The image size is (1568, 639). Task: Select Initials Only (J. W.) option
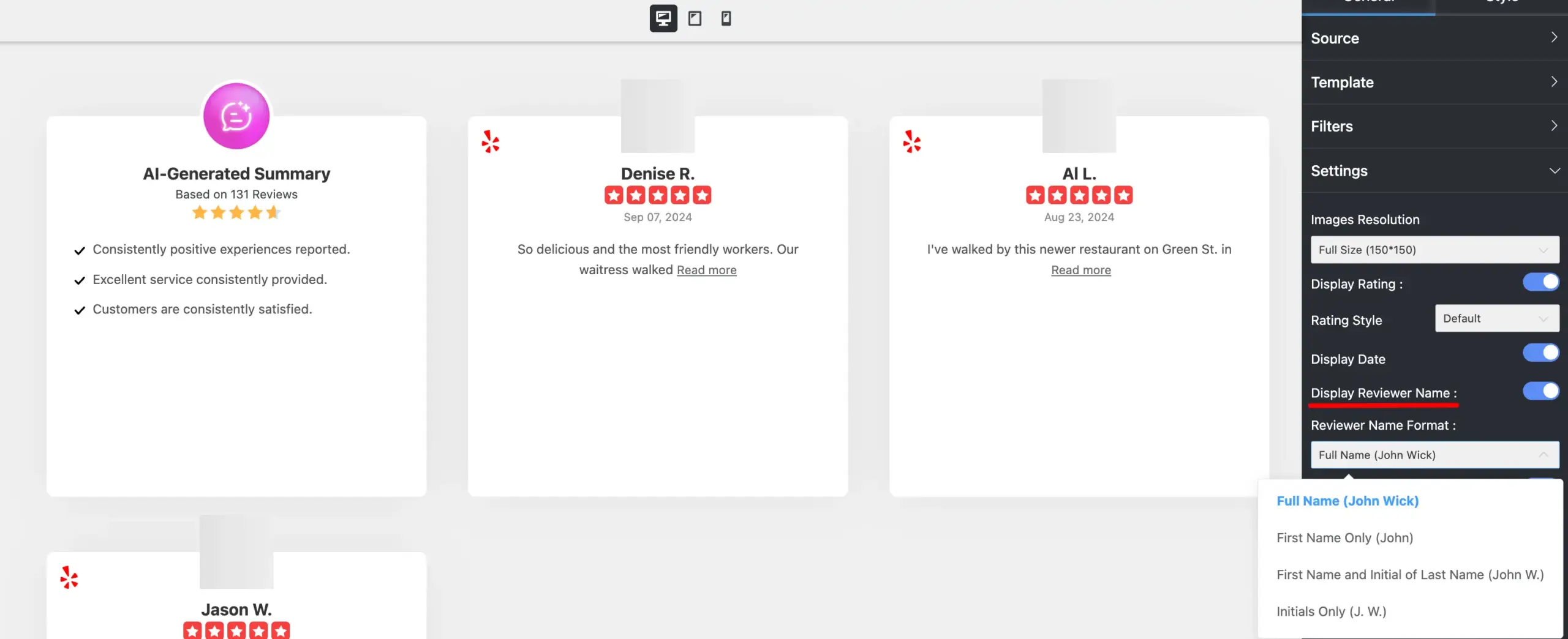(x=1331, y=611)
